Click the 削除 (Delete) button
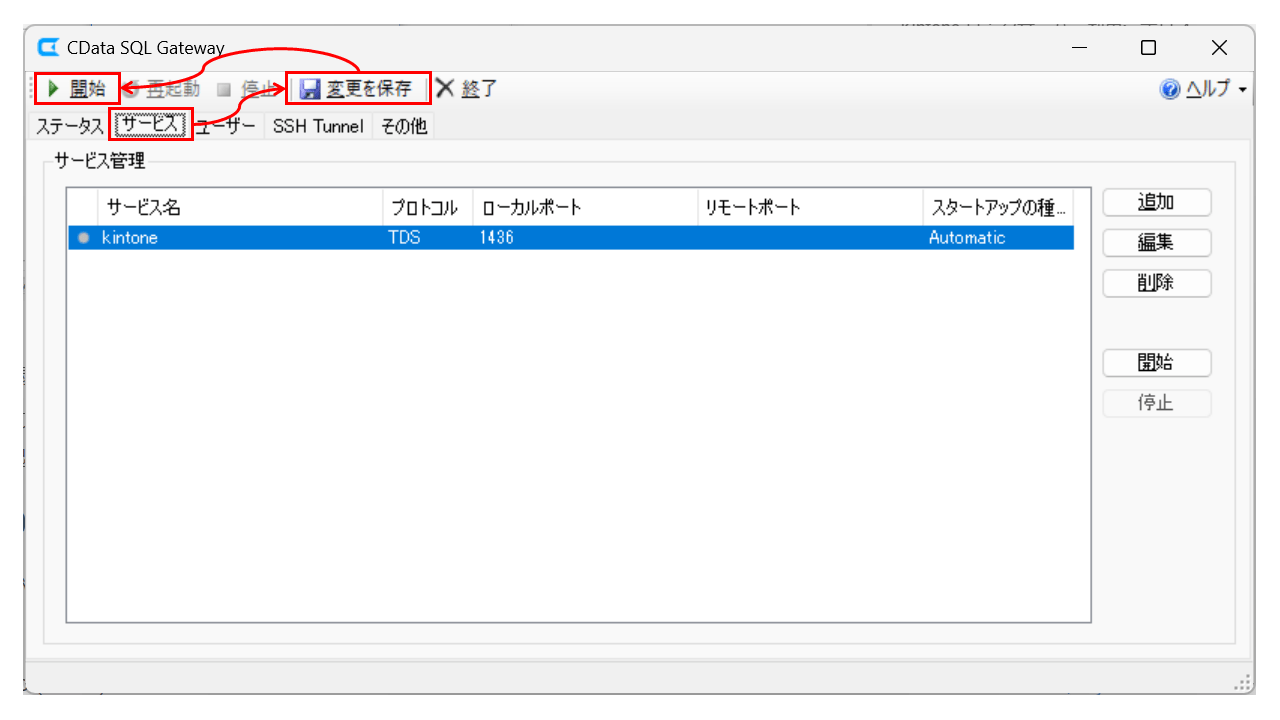Screen dimensions: 1280x720 [1157, 283]
